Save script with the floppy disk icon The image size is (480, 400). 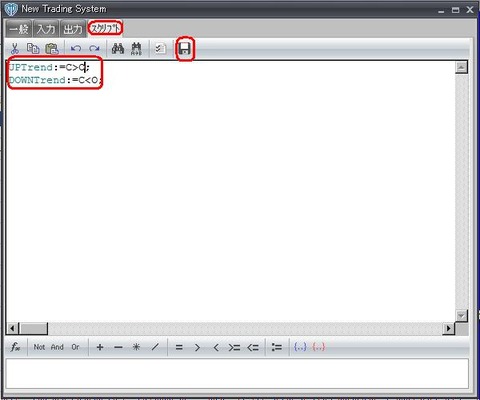185,49
